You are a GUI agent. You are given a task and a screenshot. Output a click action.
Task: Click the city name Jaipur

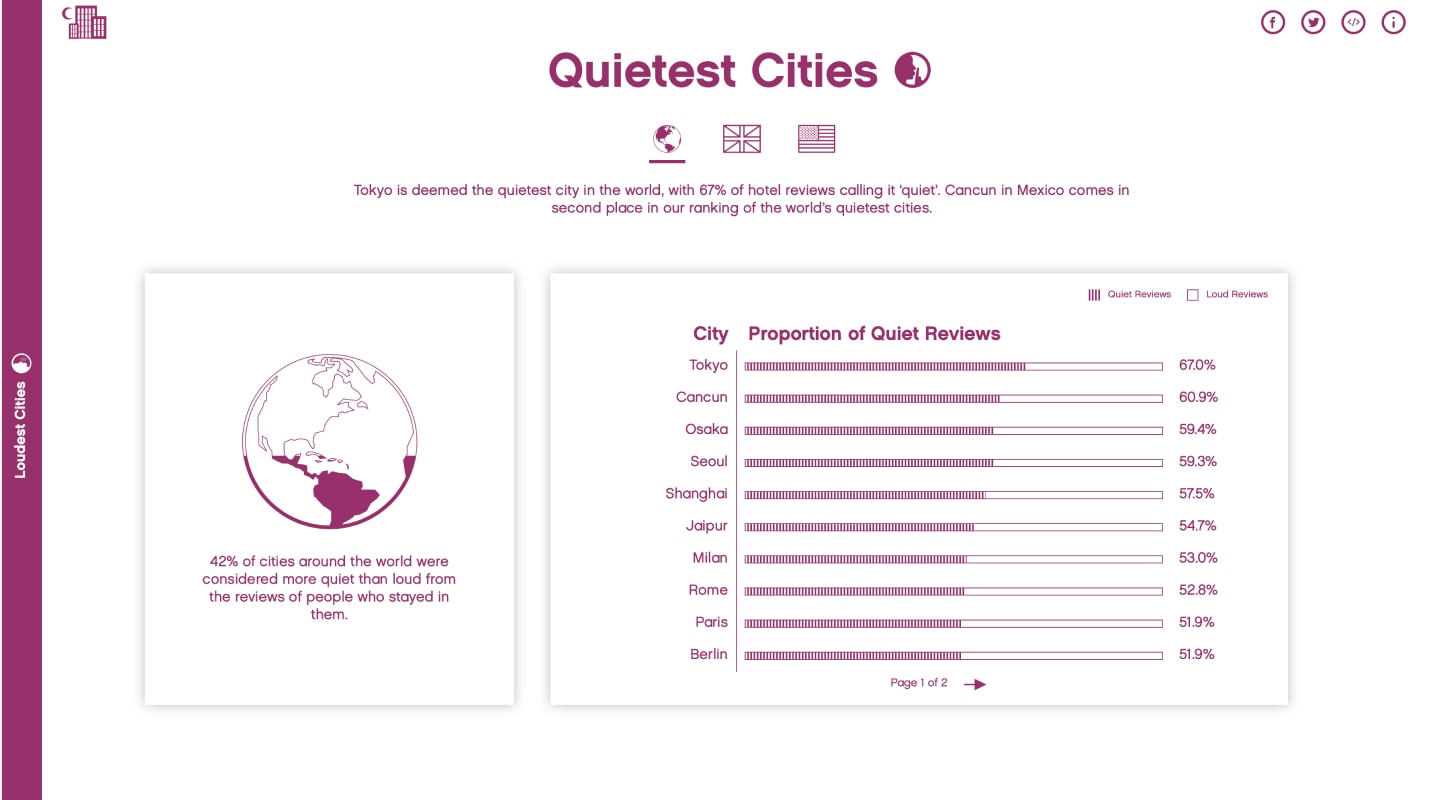point(706,526)
